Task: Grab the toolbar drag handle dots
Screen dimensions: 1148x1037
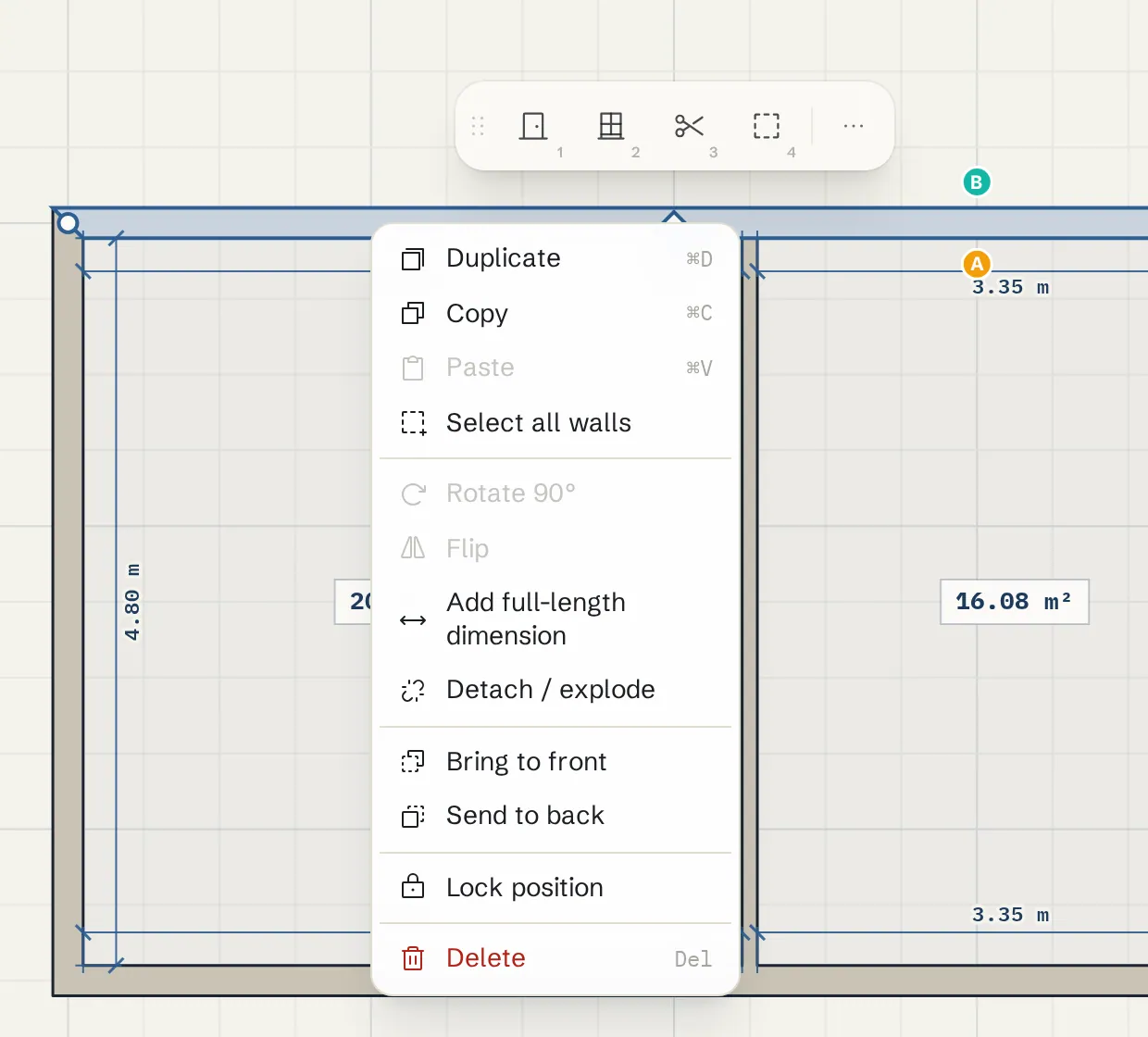Action: click(478, 126)
